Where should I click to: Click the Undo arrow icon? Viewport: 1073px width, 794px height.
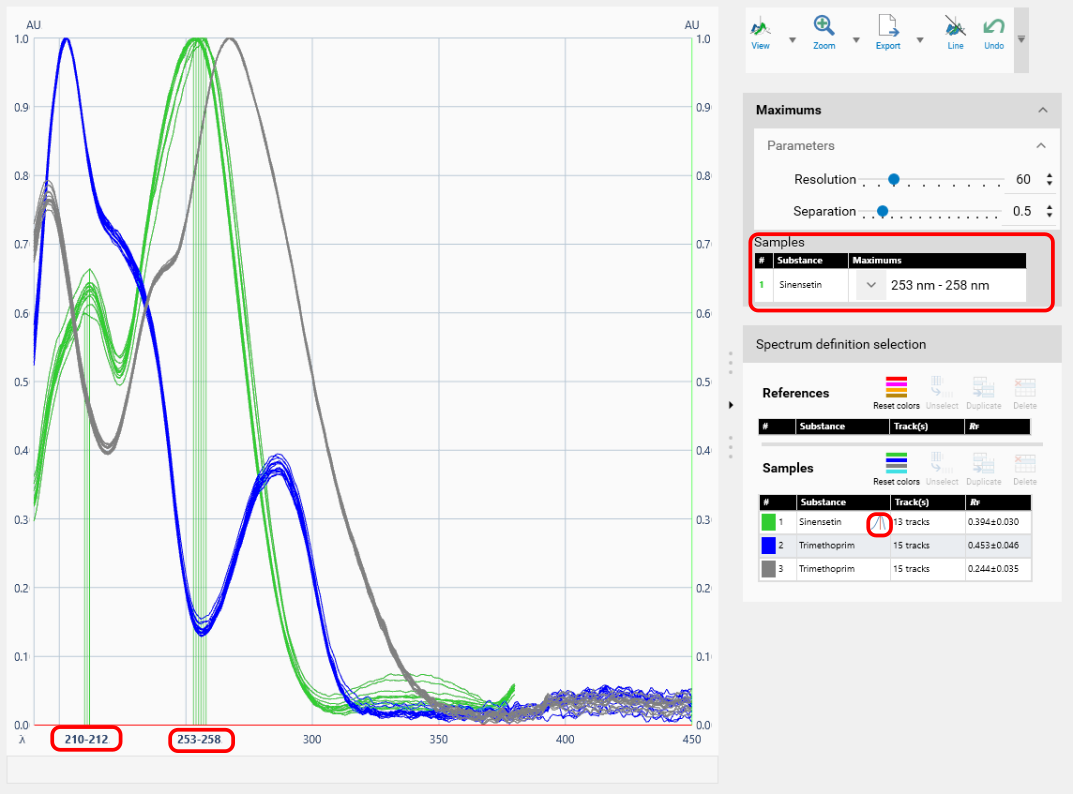(993, 30)
